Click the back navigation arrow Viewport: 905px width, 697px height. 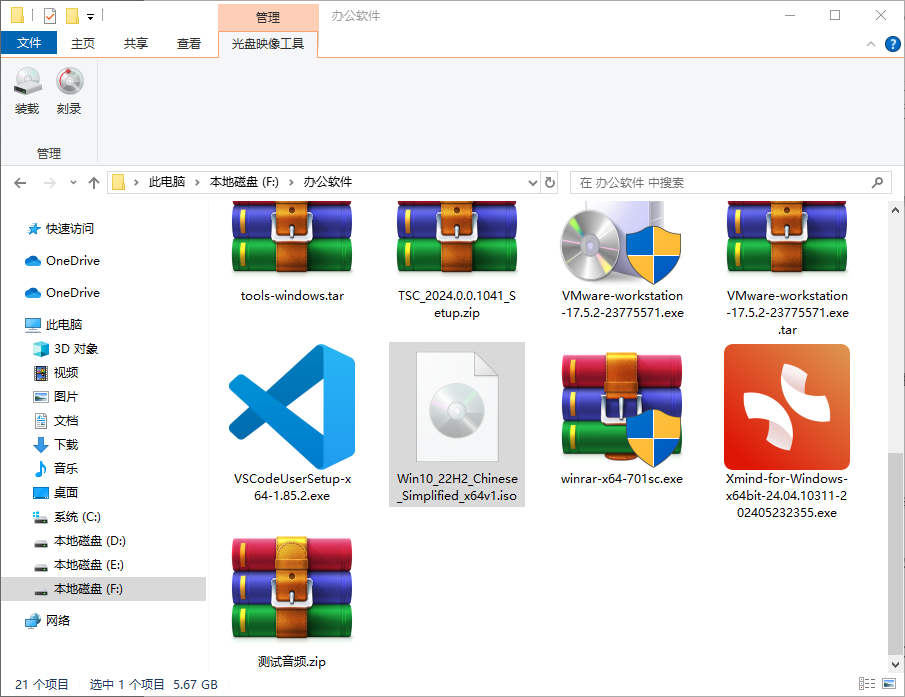(20, 182)
